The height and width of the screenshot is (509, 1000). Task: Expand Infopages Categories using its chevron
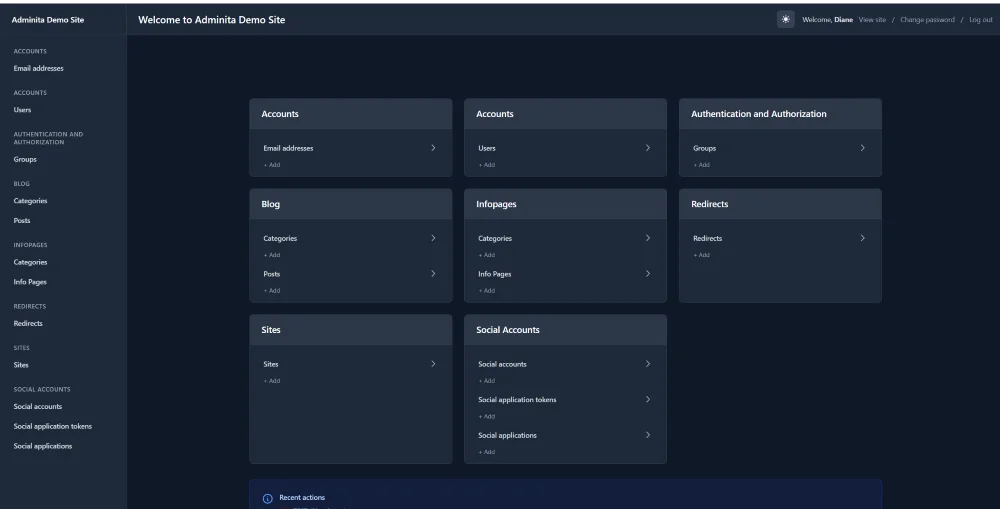tap(648, 238)
